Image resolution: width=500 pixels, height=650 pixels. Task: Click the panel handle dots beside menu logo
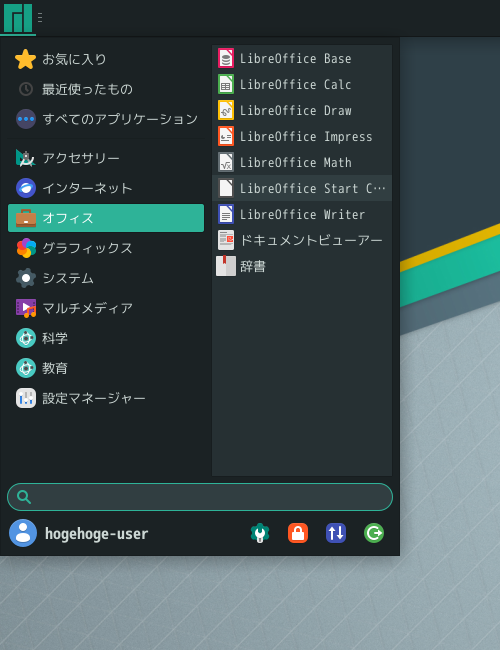coord(40,17)
